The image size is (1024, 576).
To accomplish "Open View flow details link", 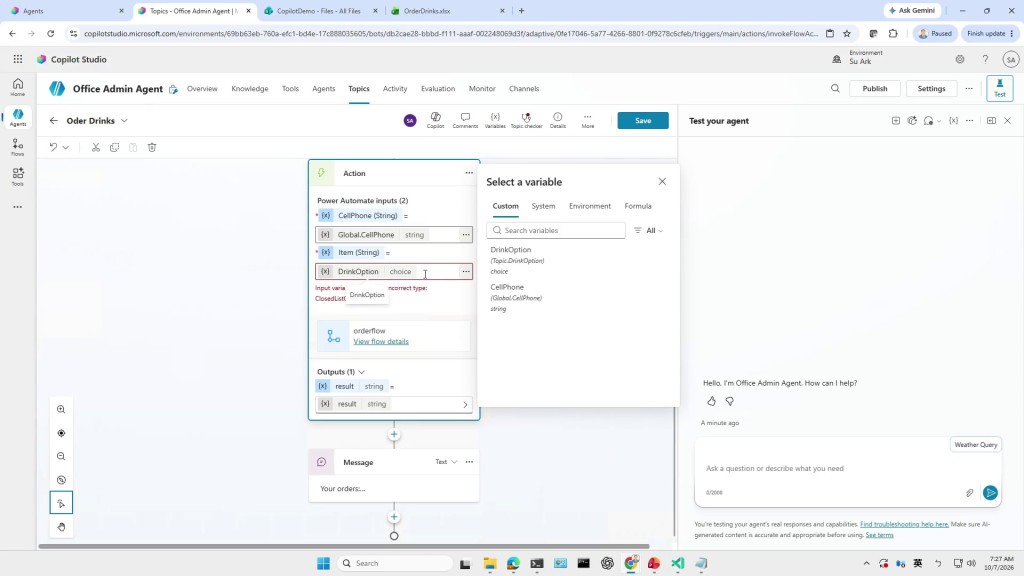I will coord(381,342).
